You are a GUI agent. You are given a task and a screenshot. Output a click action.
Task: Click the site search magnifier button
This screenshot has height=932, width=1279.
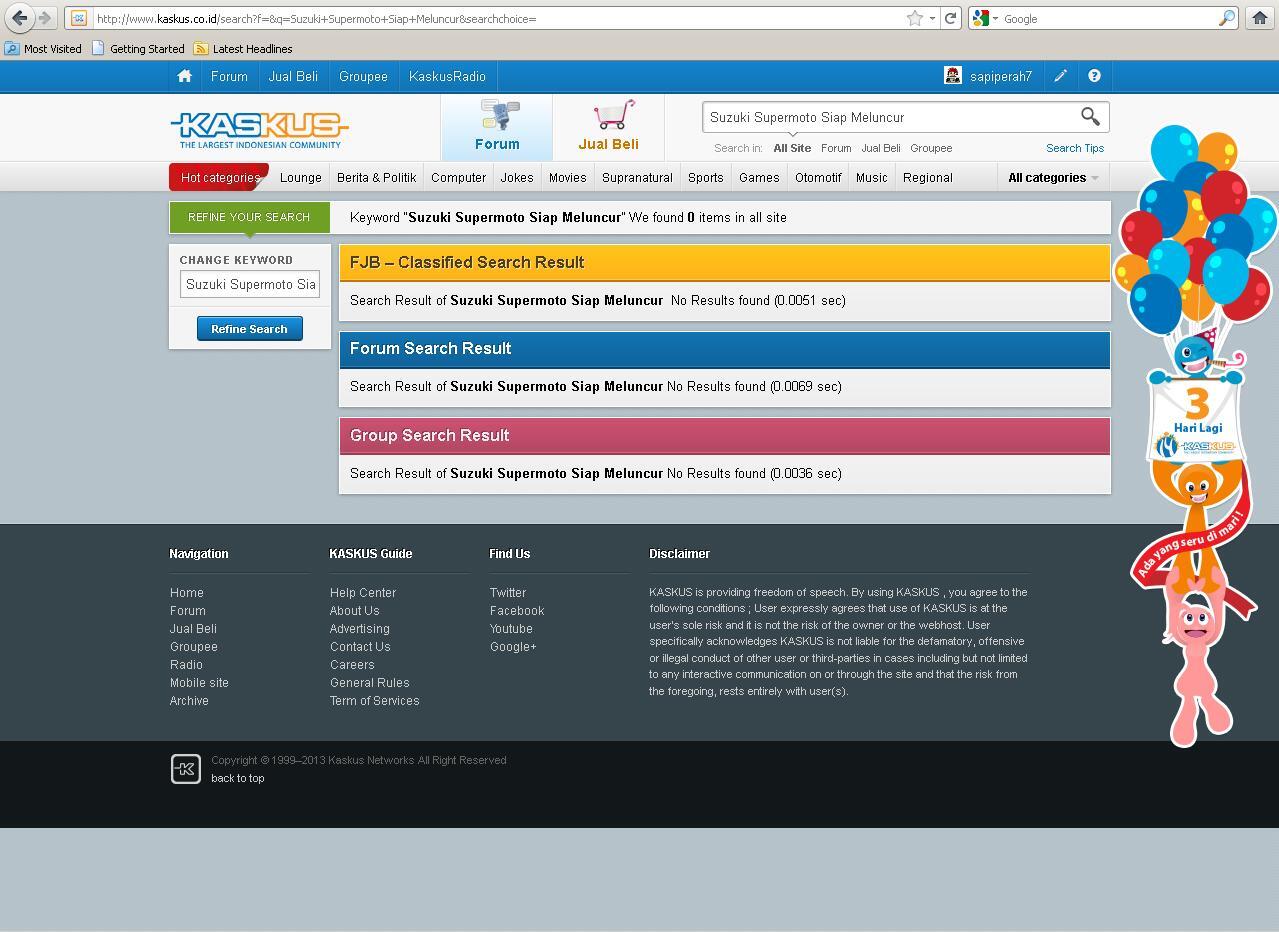click(1090, 117)
